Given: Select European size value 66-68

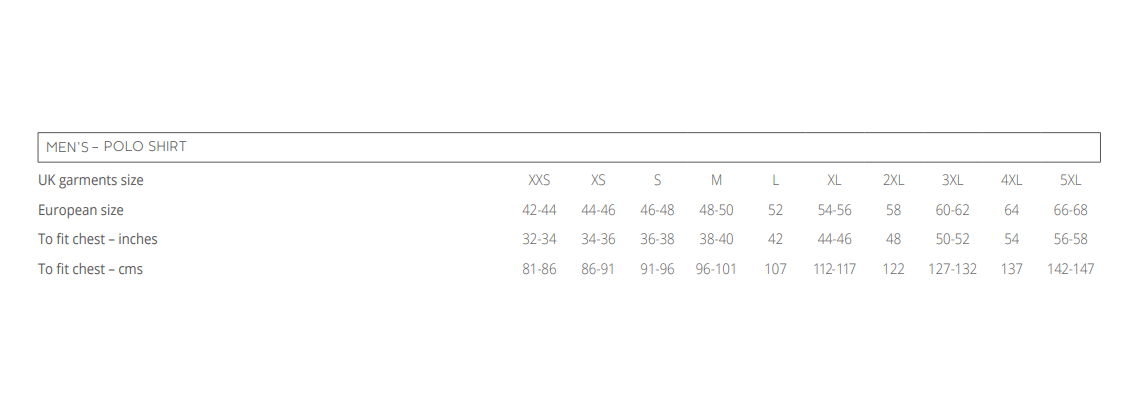Looking at the screenshot, I should coord(1070,210).
